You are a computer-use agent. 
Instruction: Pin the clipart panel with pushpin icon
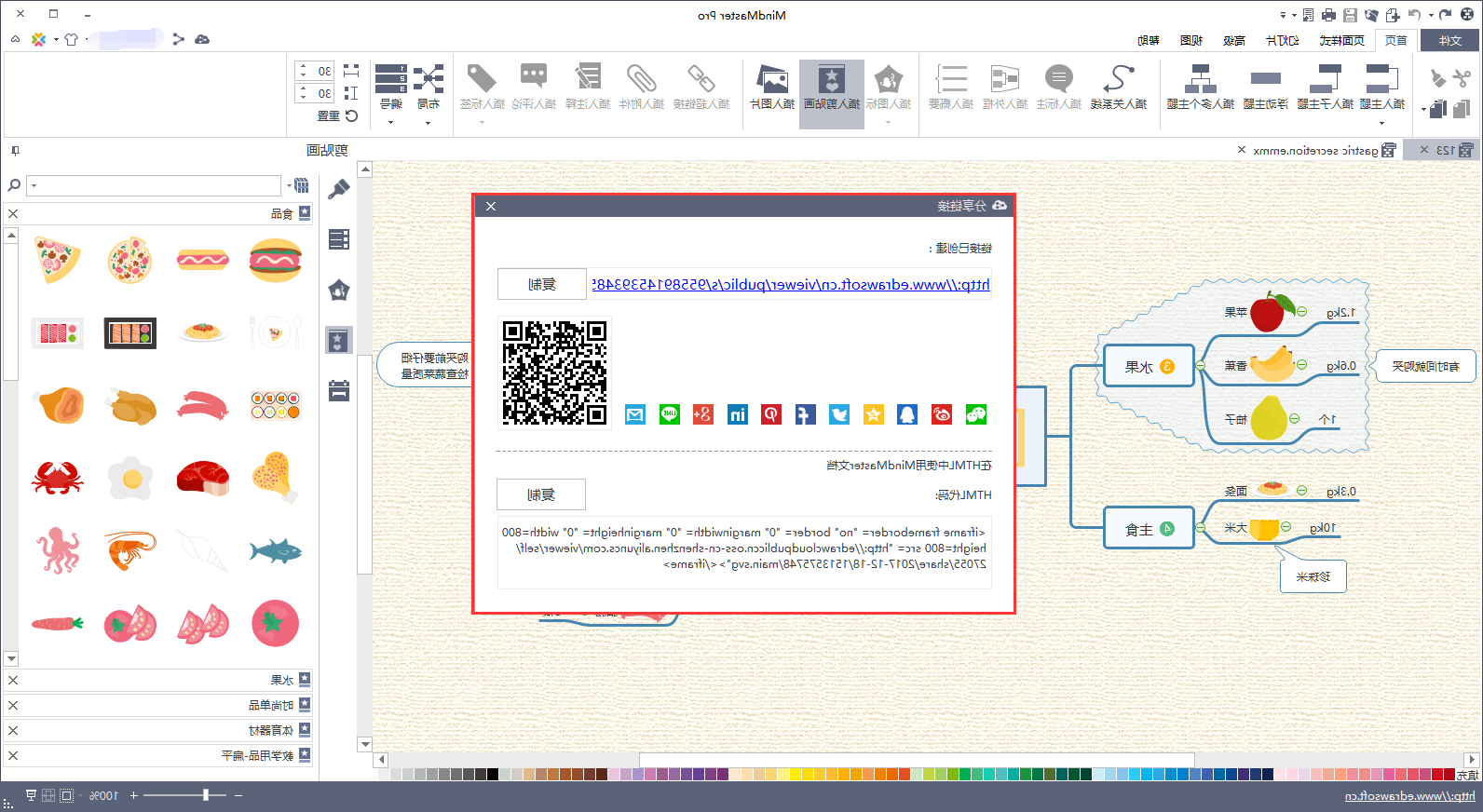pos(15,150)
